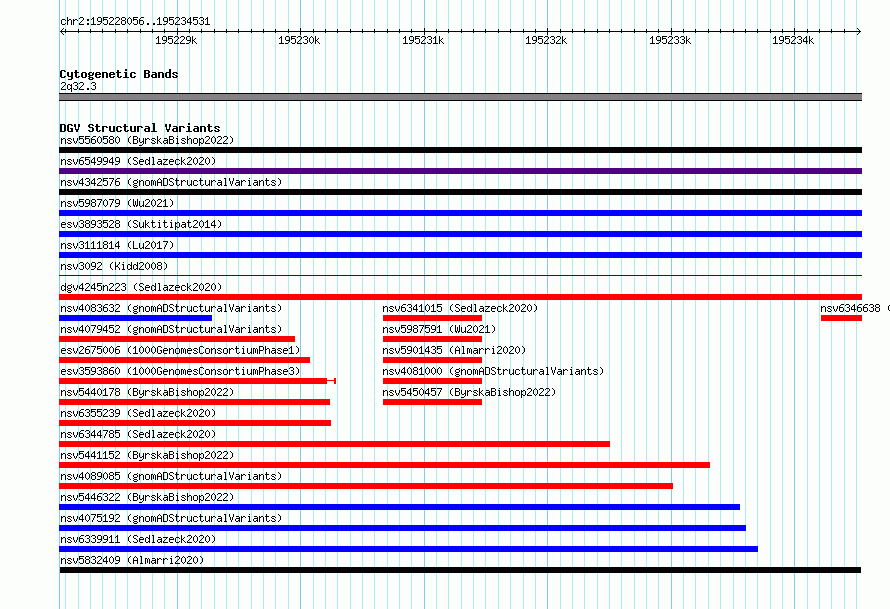890x609 pixels.
Task: Click red bar under nsv5450457
Action: pos(433,402)
